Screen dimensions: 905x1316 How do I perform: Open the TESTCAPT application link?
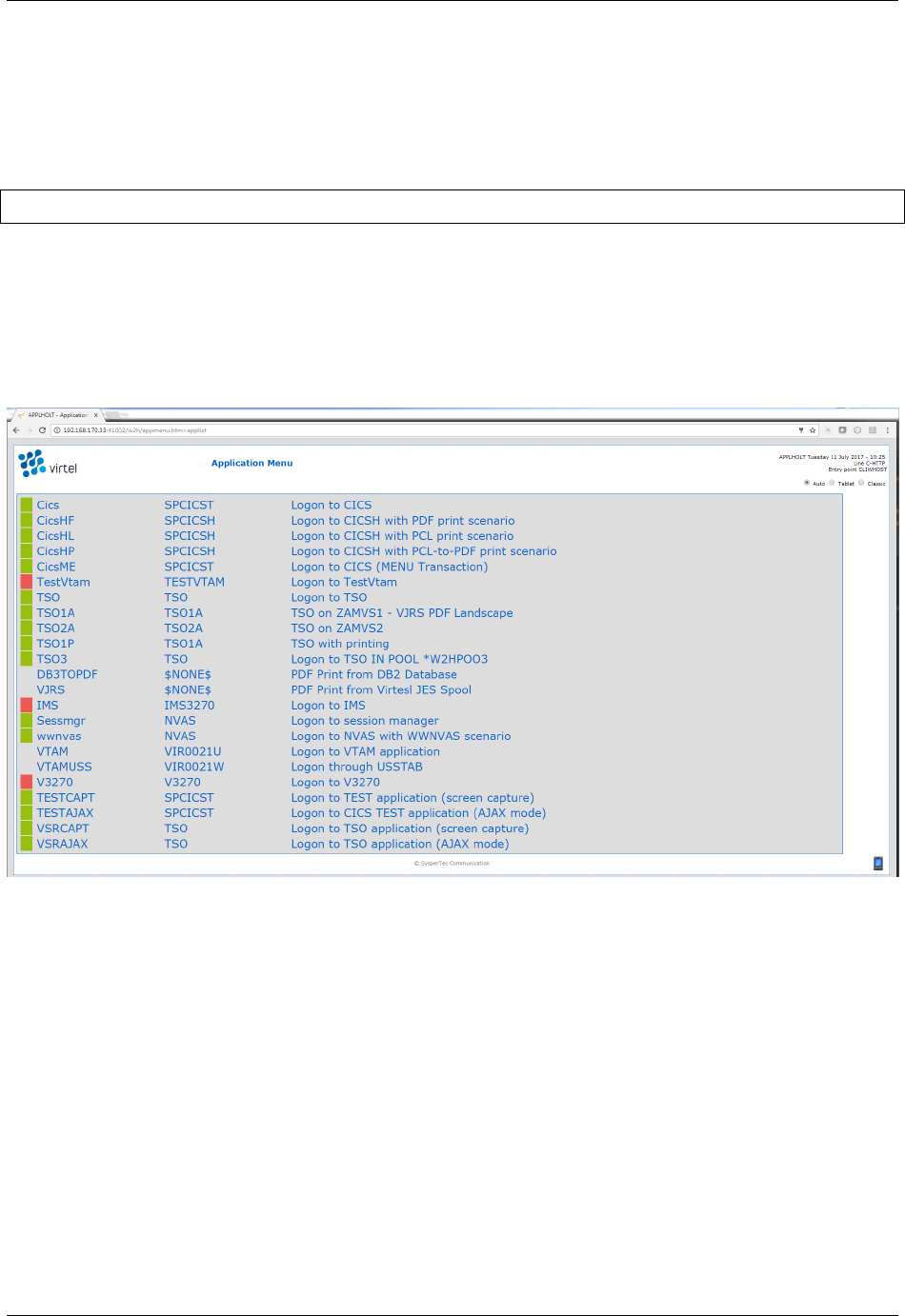[66, 798]
